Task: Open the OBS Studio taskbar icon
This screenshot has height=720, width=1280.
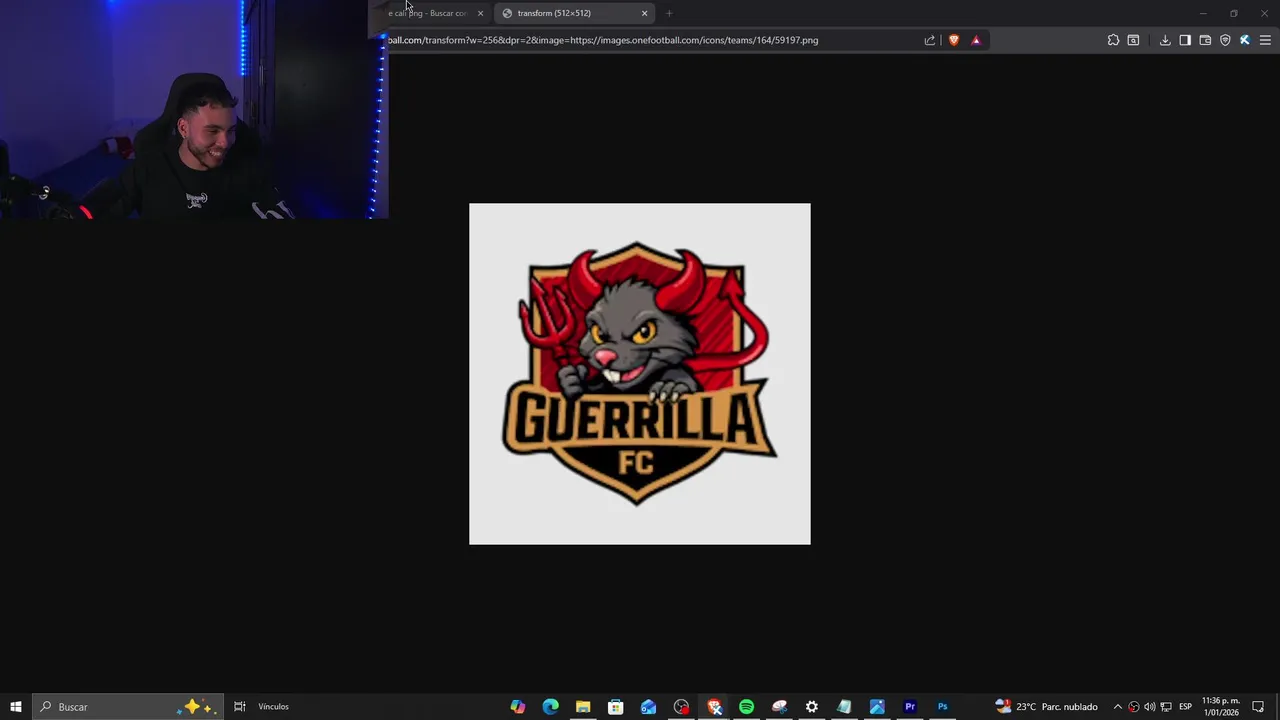Action: coord(681,707)
